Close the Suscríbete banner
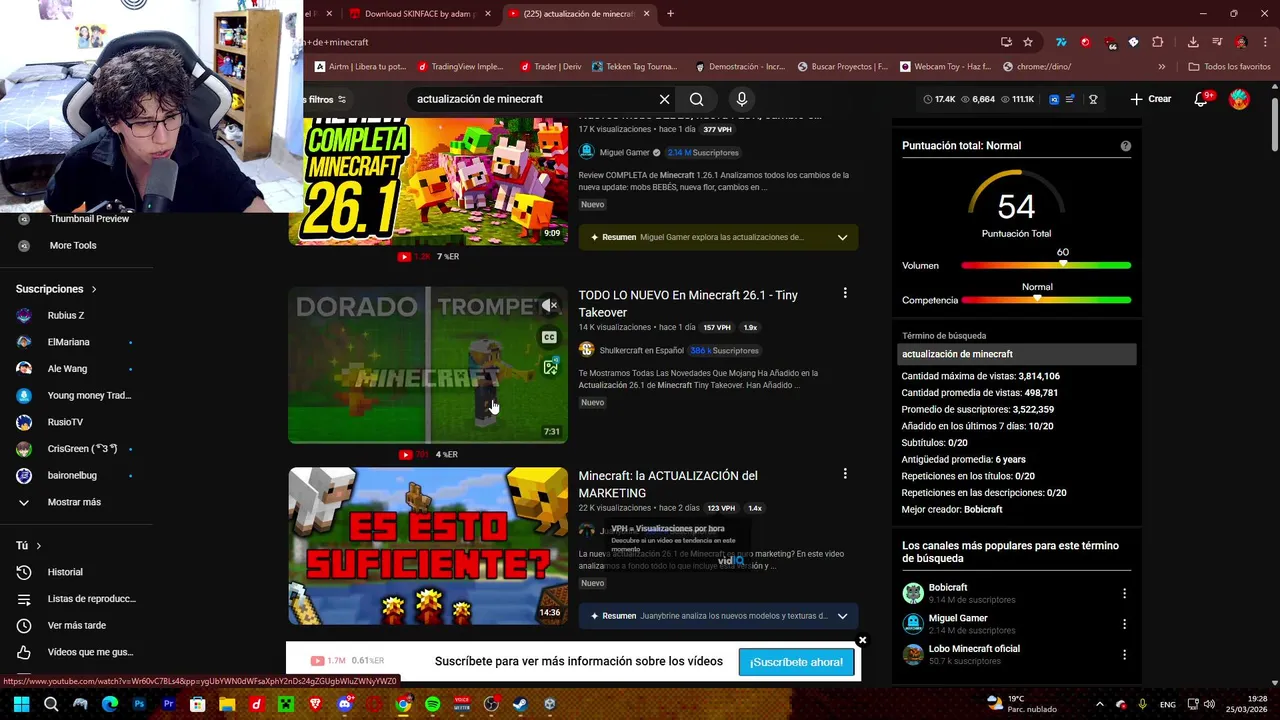 862,640
